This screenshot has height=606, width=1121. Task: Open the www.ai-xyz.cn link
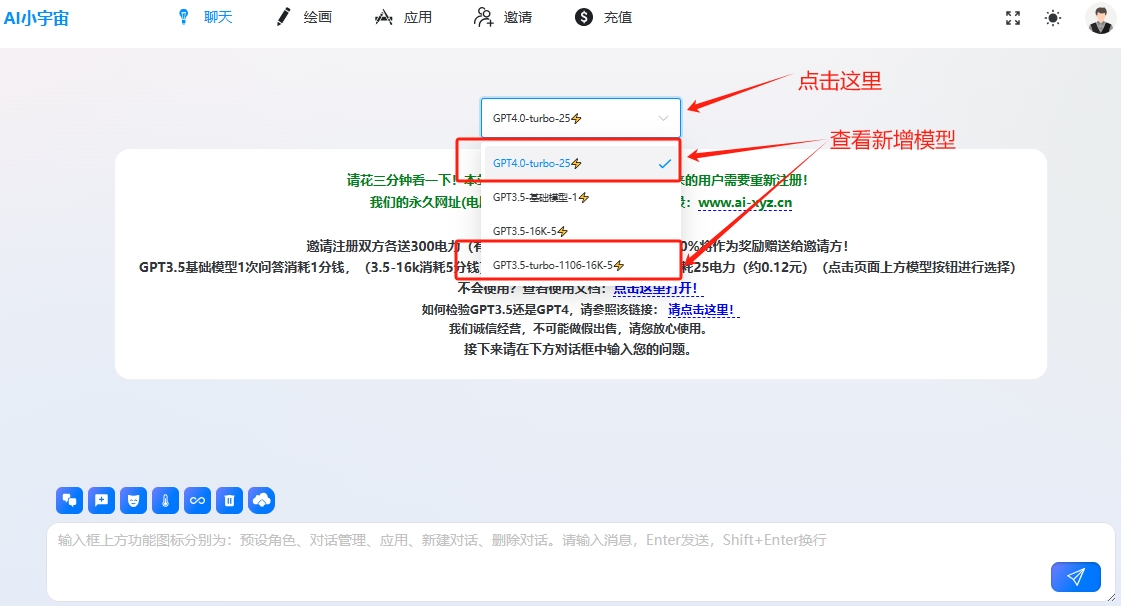pyautogui.click(x=745, y=203)
